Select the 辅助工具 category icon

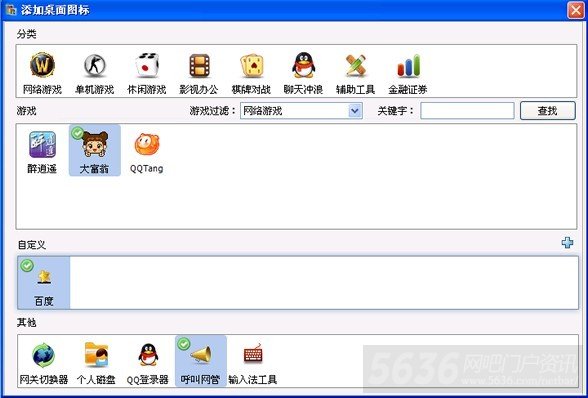coord(356,66)
